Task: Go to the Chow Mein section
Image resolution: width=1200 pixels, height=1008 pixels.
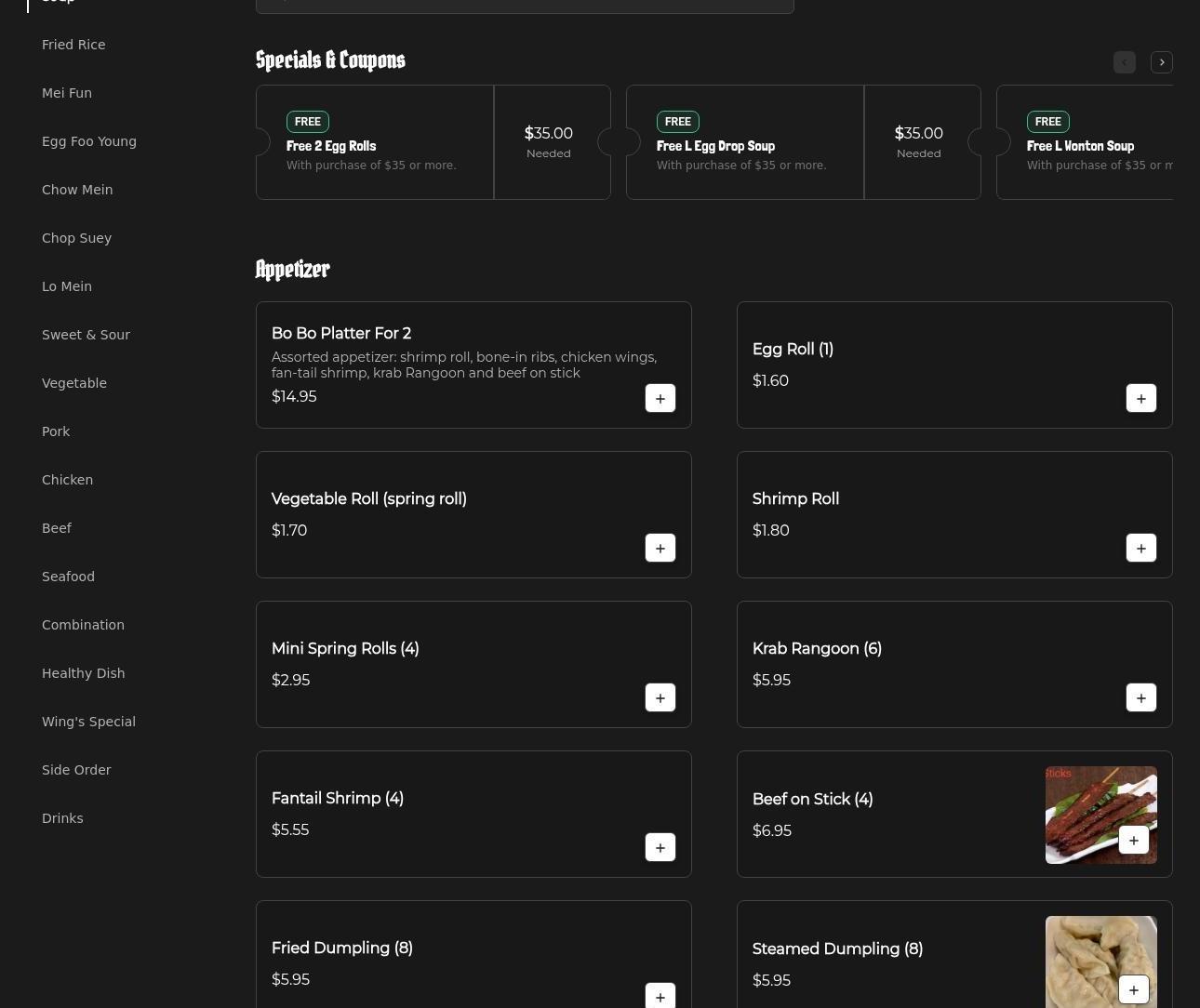Action: click(77, 190)
